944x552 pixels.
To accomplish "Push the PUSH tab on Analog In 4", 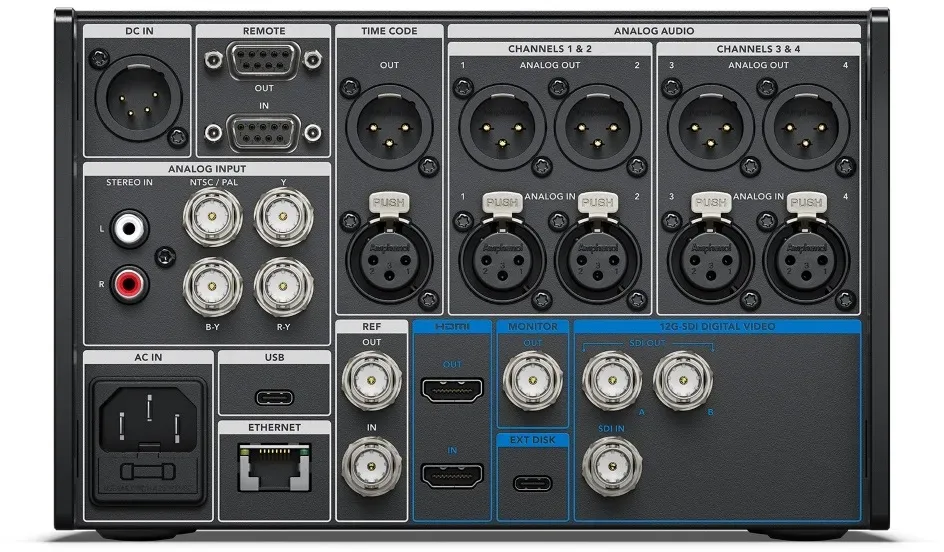I will pyautogui.click(x=806, y=202).
